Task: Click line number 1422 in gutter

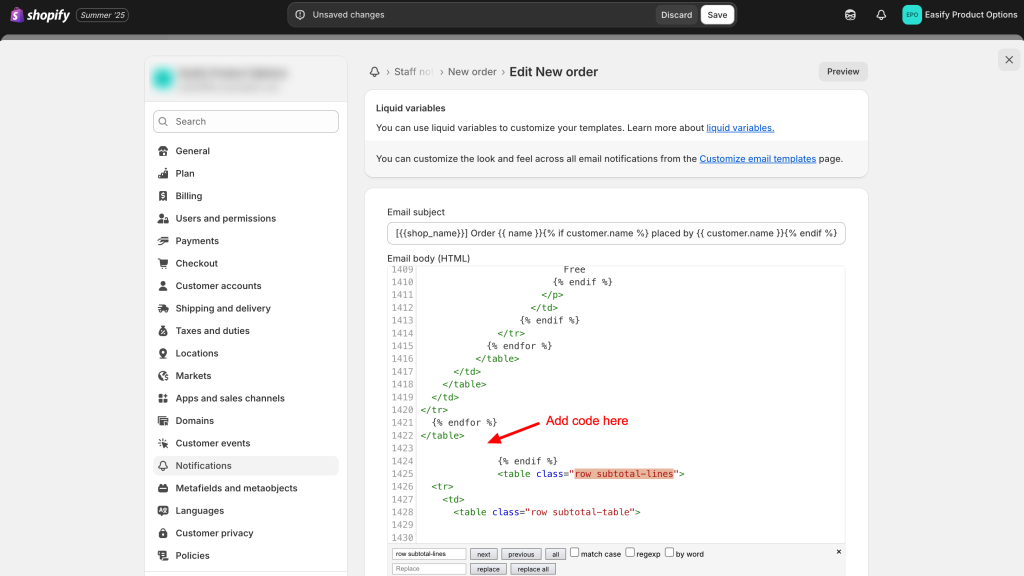Action: pyautogui.click(x=402, y=436)
